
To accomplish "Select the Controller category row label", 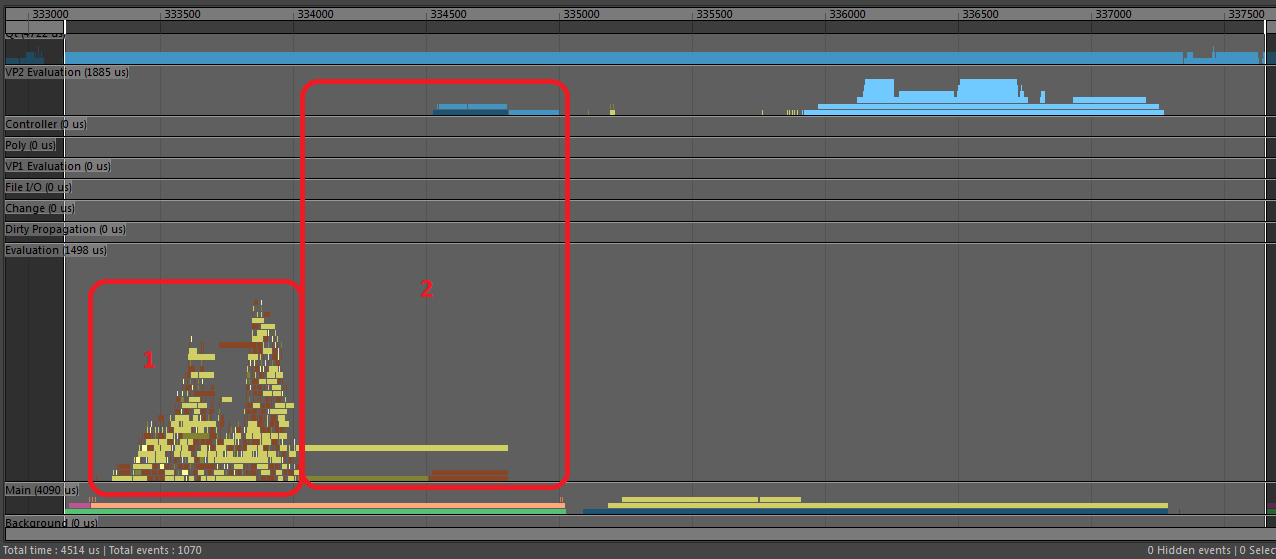I will pyautogui.click(x=46, y=125).
